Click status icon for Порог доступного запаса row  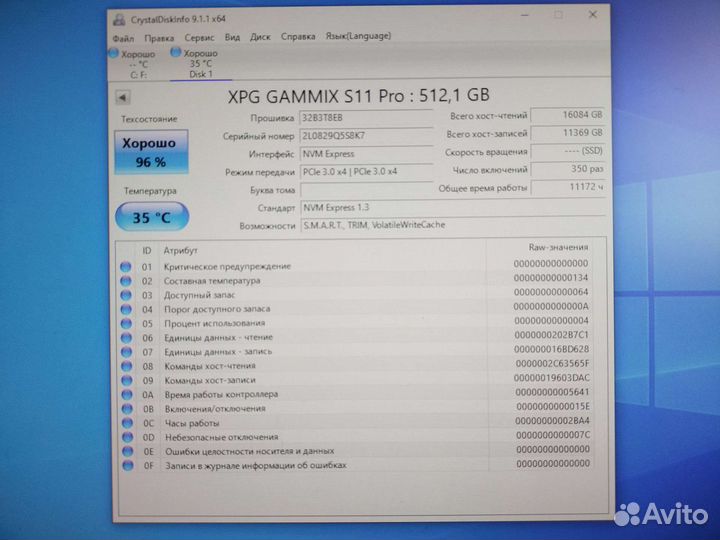[x=126, y=309]
